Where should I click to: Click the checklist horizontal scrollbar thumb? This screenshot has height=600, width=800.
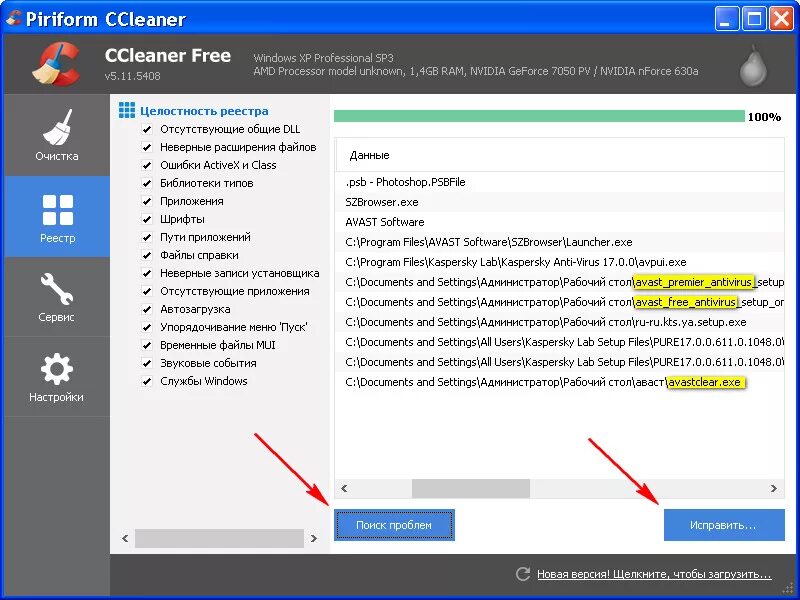point(219,538)
